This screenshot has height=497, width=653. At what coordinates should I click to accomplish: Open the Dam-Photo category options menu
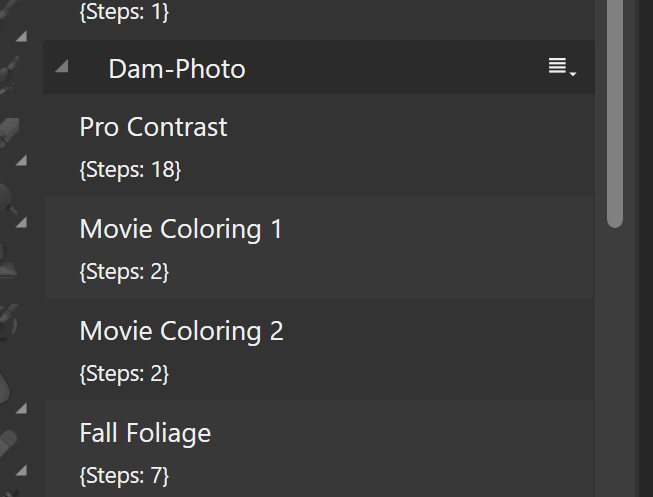coord(562,67)
